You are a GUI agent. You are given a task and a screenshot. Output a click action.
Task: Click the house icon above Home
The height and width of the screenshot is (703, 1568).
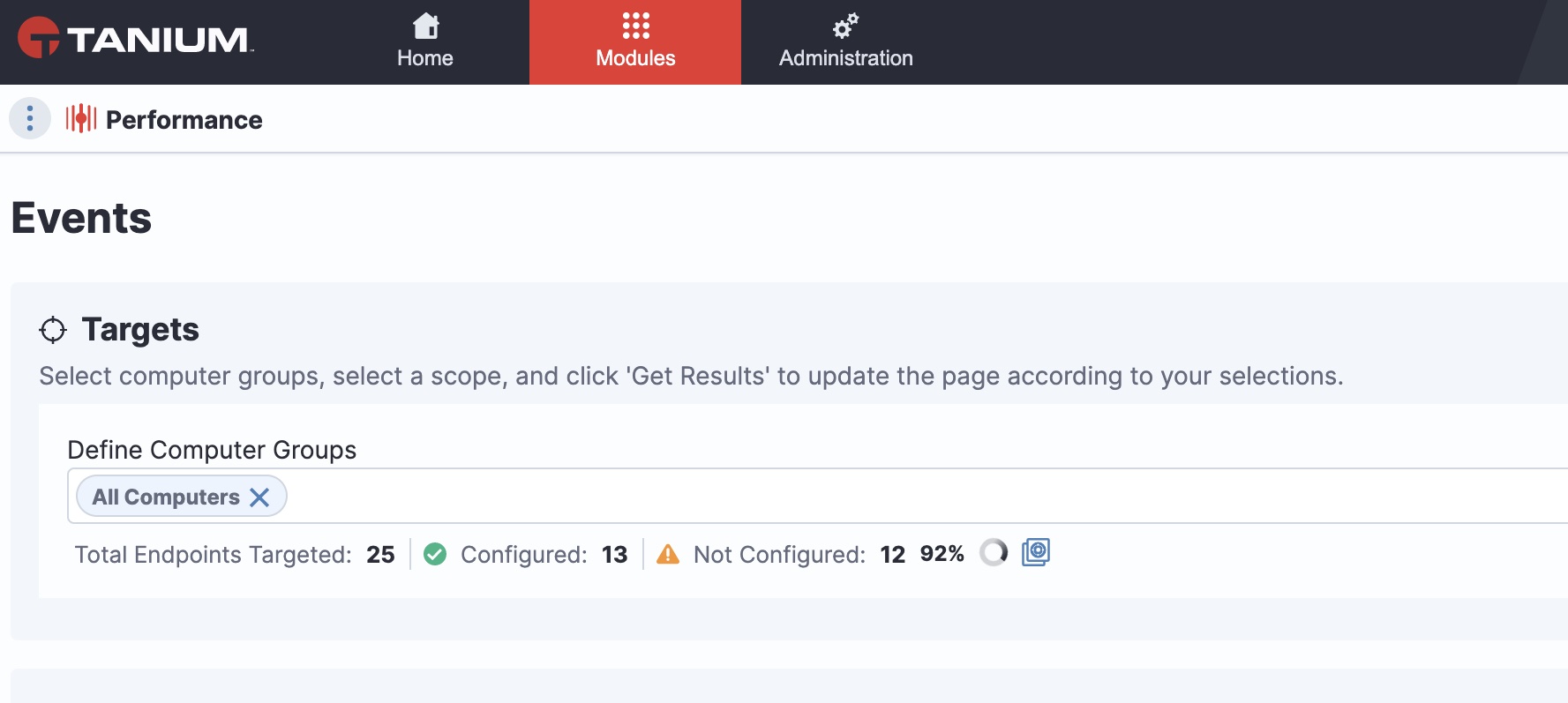(x=425, y=26)
